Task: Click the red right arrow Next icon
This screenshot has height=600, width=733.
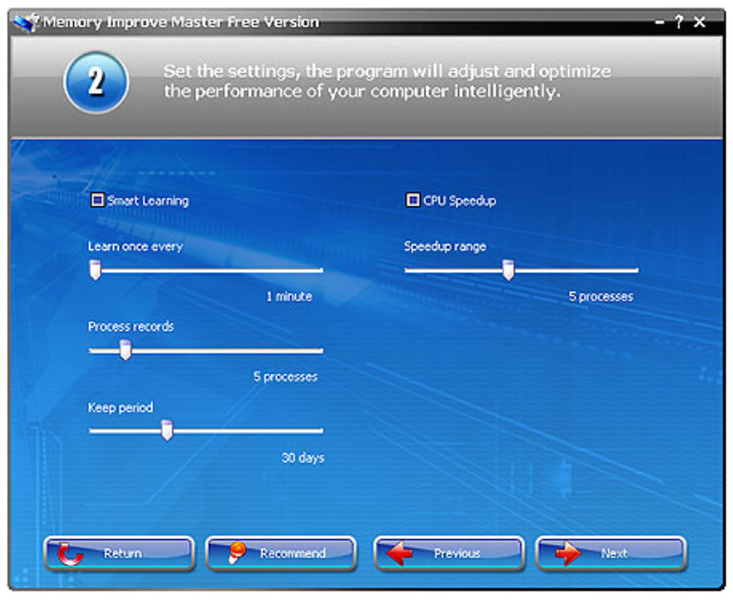Action: [x=568, y=554]
